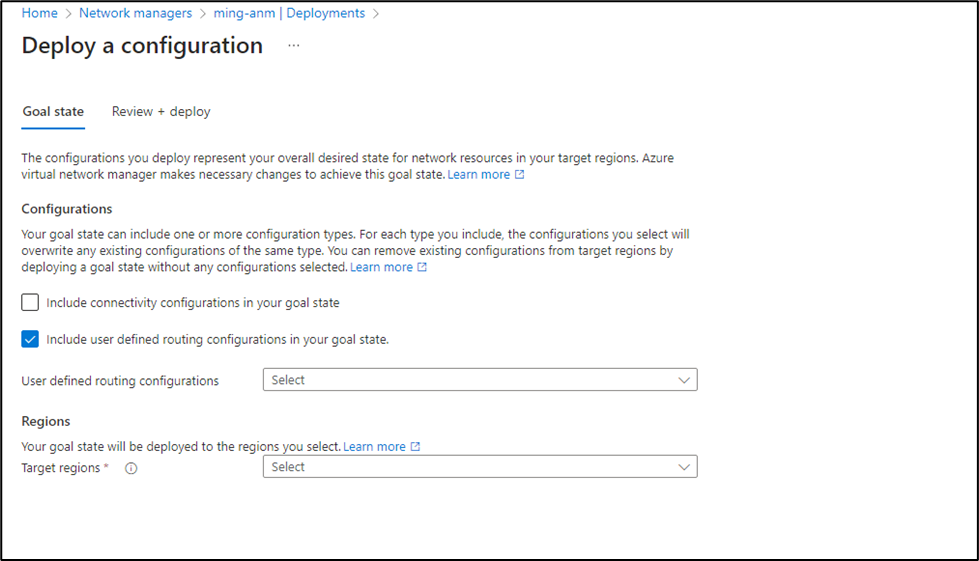
Task: Click Learn more link in goal state description
Action: point(478,175)
